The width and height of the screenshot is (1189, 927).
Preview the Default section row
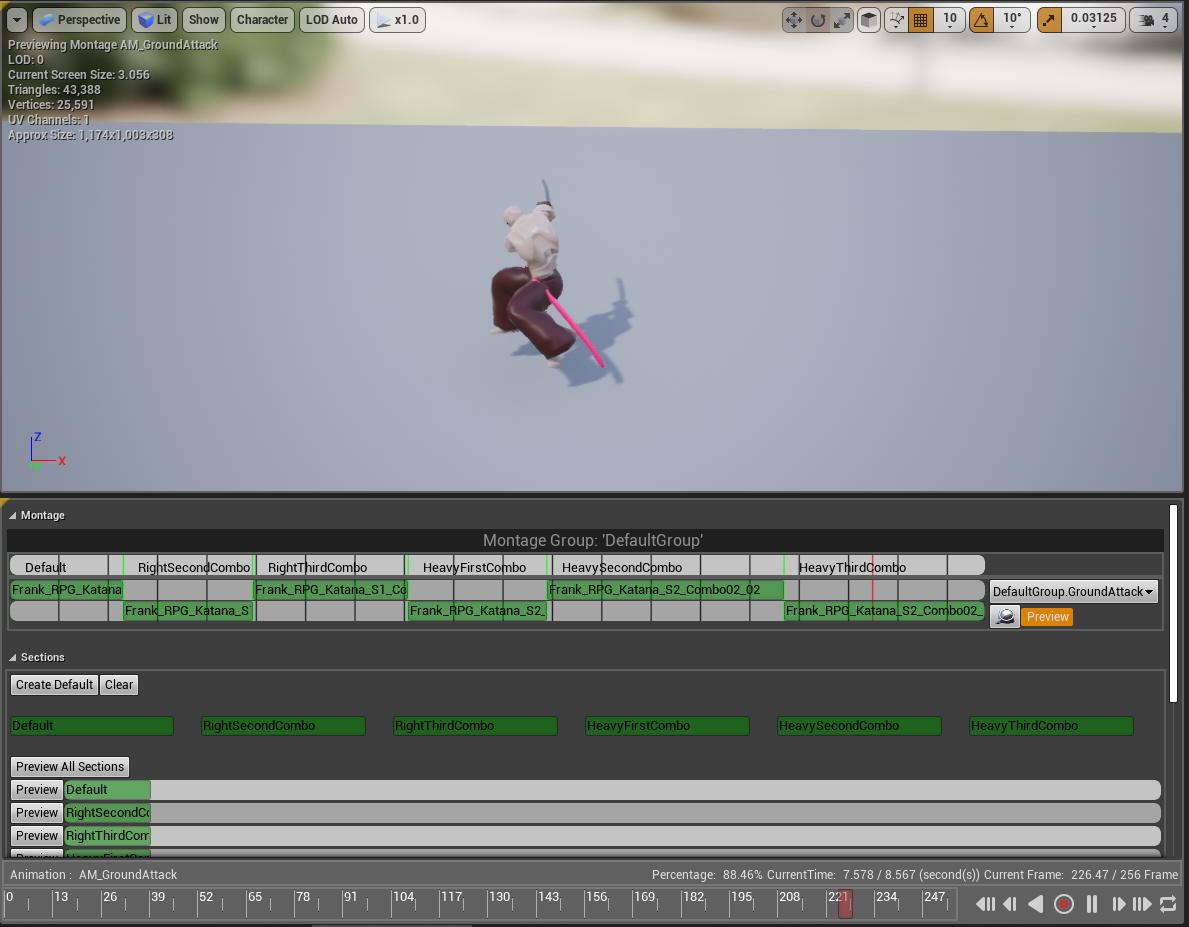[x=36, y=790]
